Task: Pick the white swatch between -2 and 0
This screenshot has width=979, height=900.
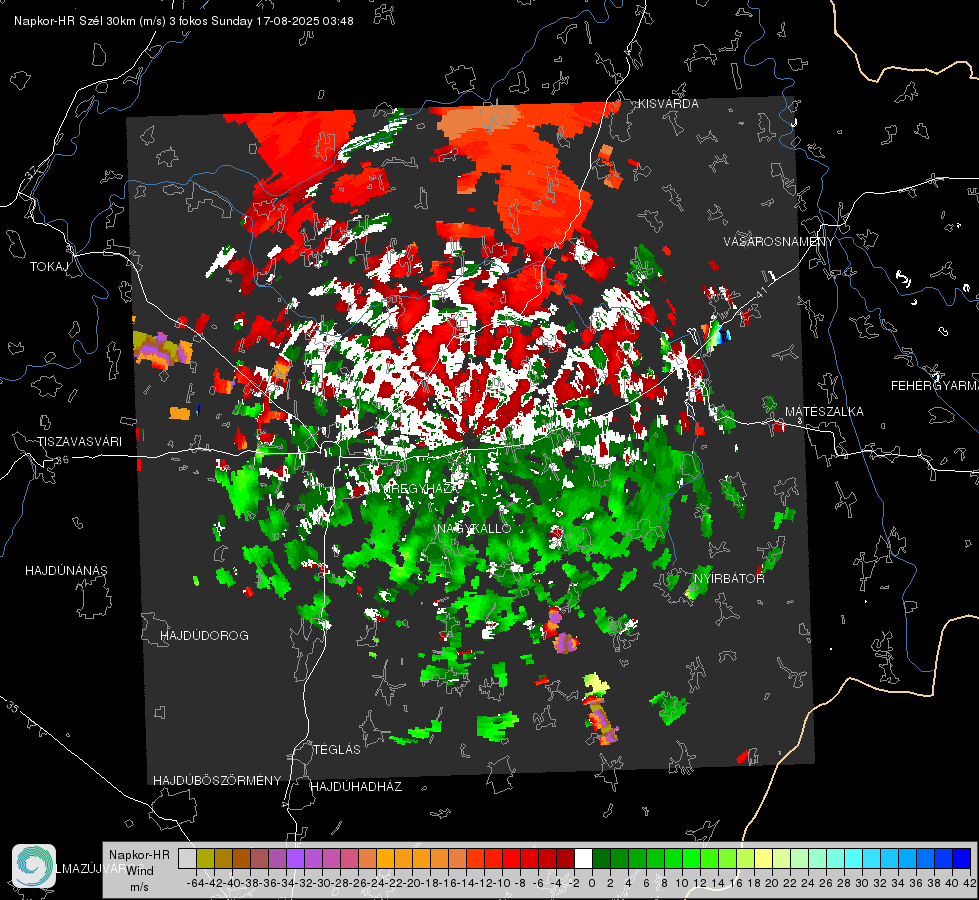Action: 583,858
